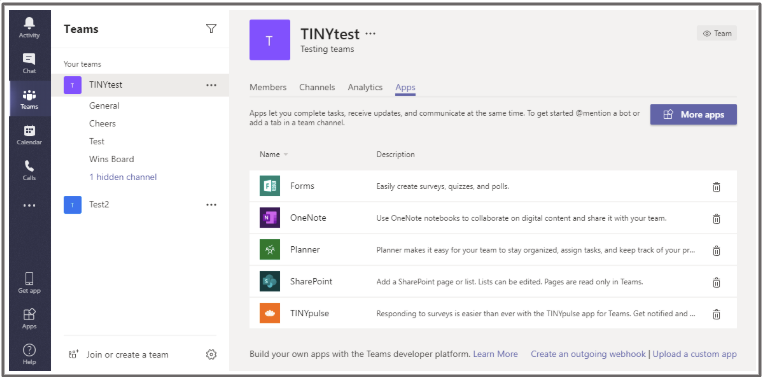
Task: Click the OneNote app icon
Action: [270, 218]
